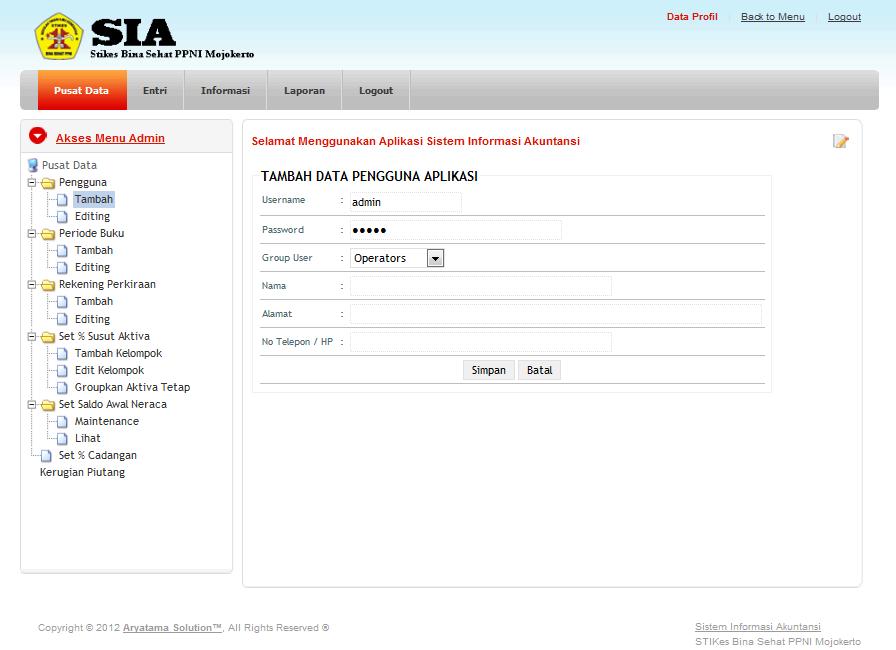This screenshot has height=650, width=896.
Task: Click the red Akses Menu Admin arrow icon
Action: [x=38, y=136]
